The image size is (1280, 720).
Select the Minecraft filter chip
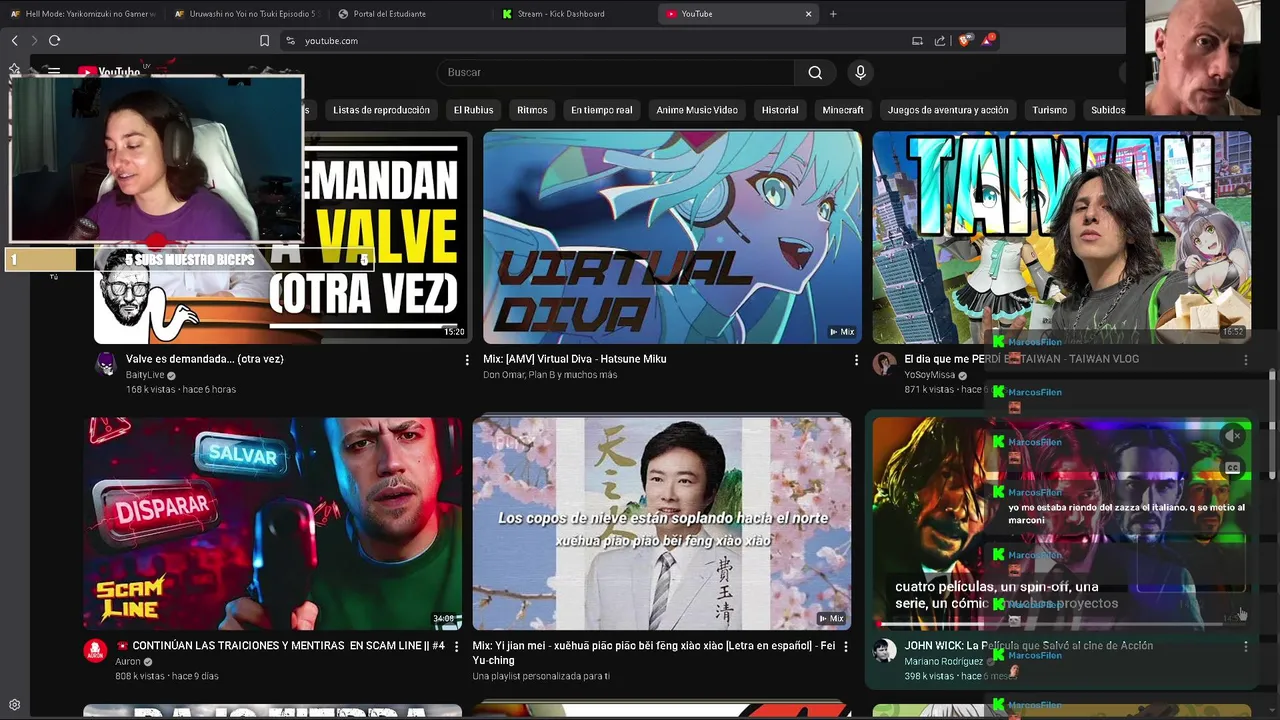pos(843,110)
